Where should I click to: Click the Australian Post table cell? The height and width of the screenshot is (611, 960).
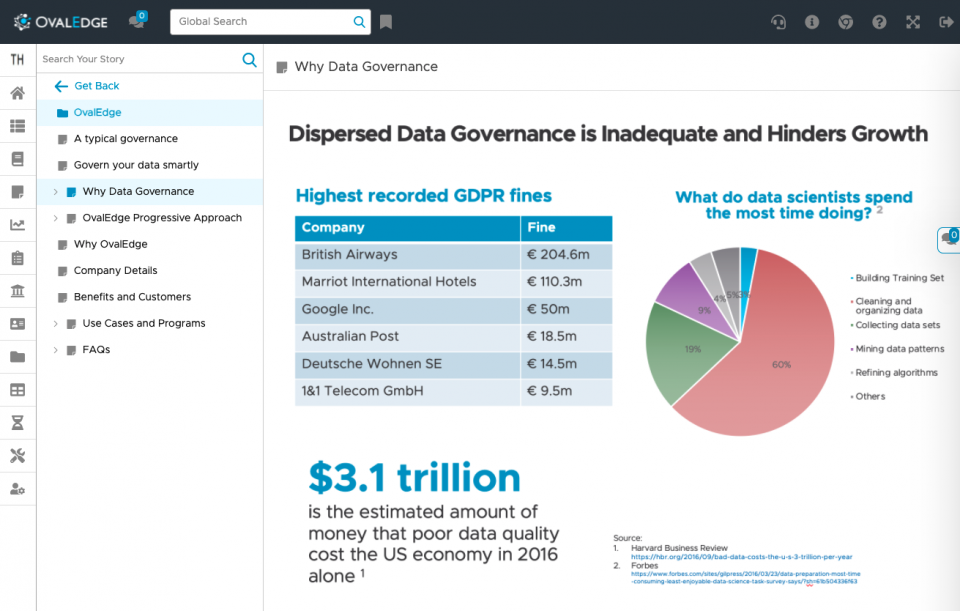(408, 337)
